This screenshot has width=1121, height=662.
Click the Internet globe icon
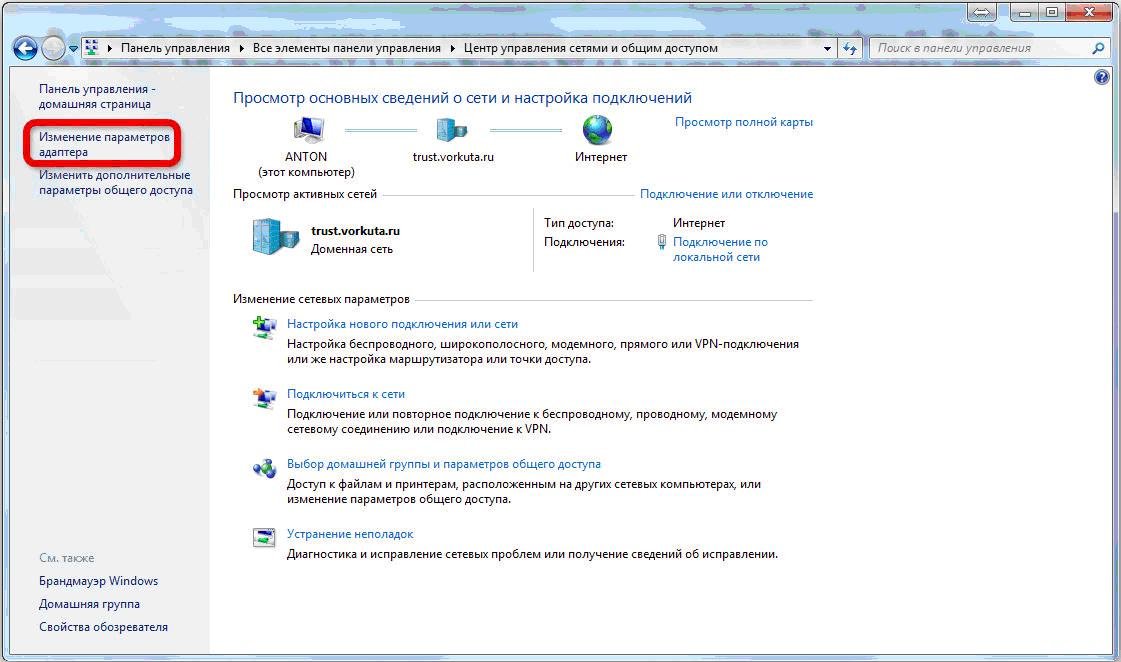click(598, 130)
